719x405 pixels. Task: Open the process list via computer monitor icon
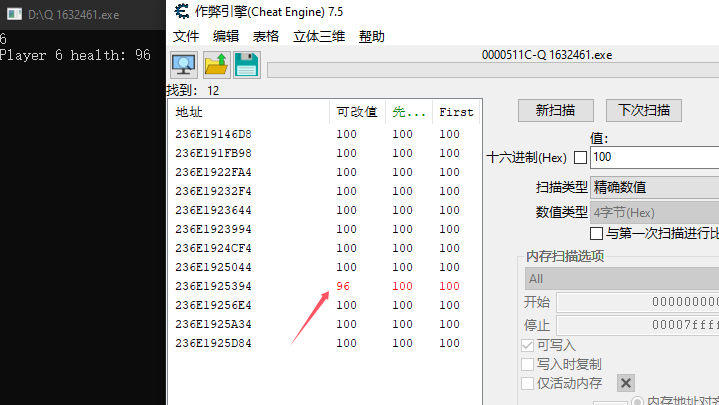tap(184, 65)
